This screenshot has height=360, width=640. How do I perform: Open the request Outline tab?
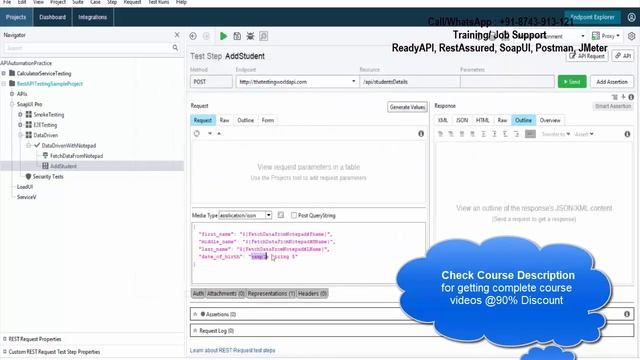pos(245,120)
